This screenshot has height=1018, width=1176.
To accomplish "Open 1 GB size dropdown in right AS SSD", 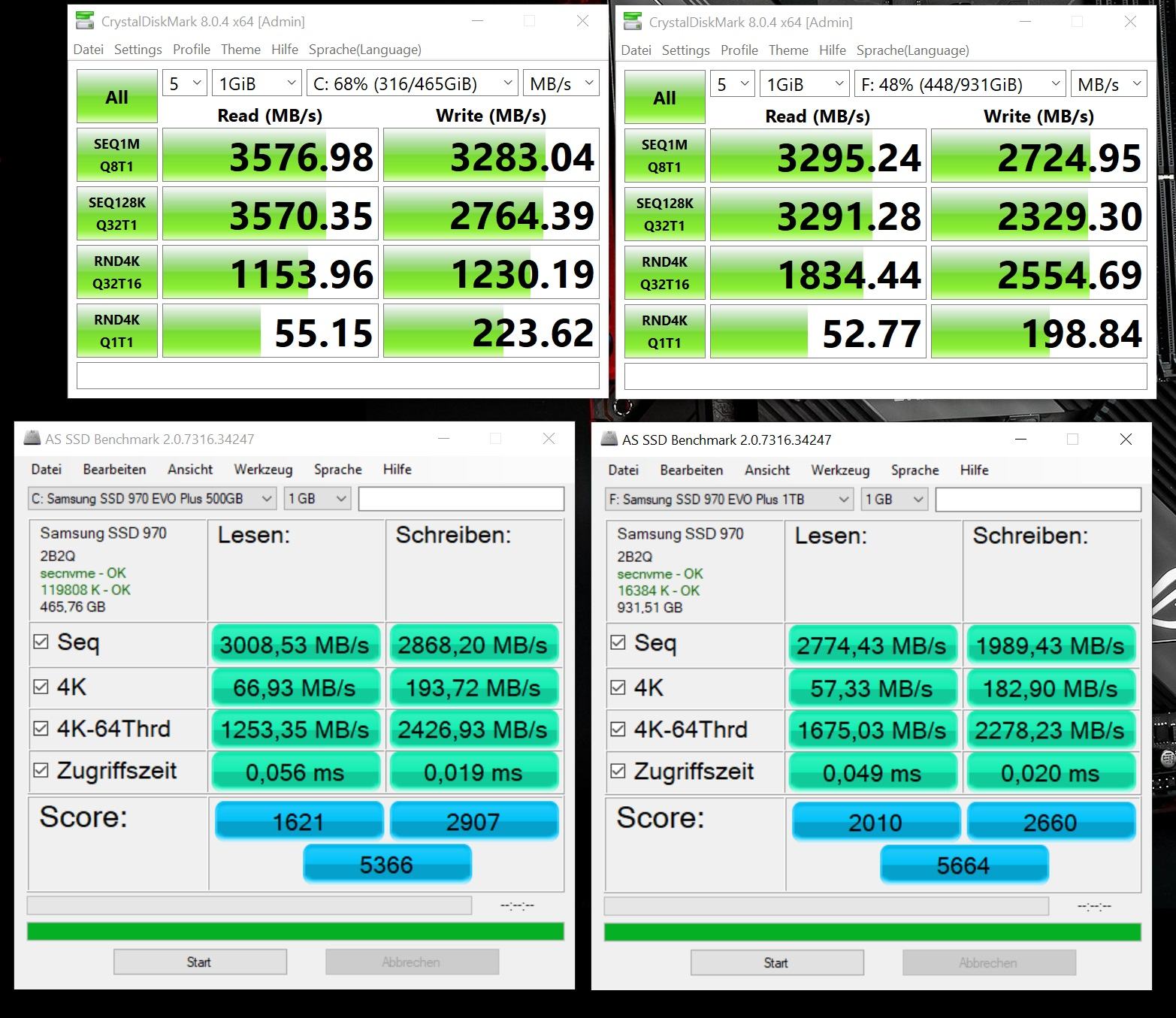I will pos(895,499).
